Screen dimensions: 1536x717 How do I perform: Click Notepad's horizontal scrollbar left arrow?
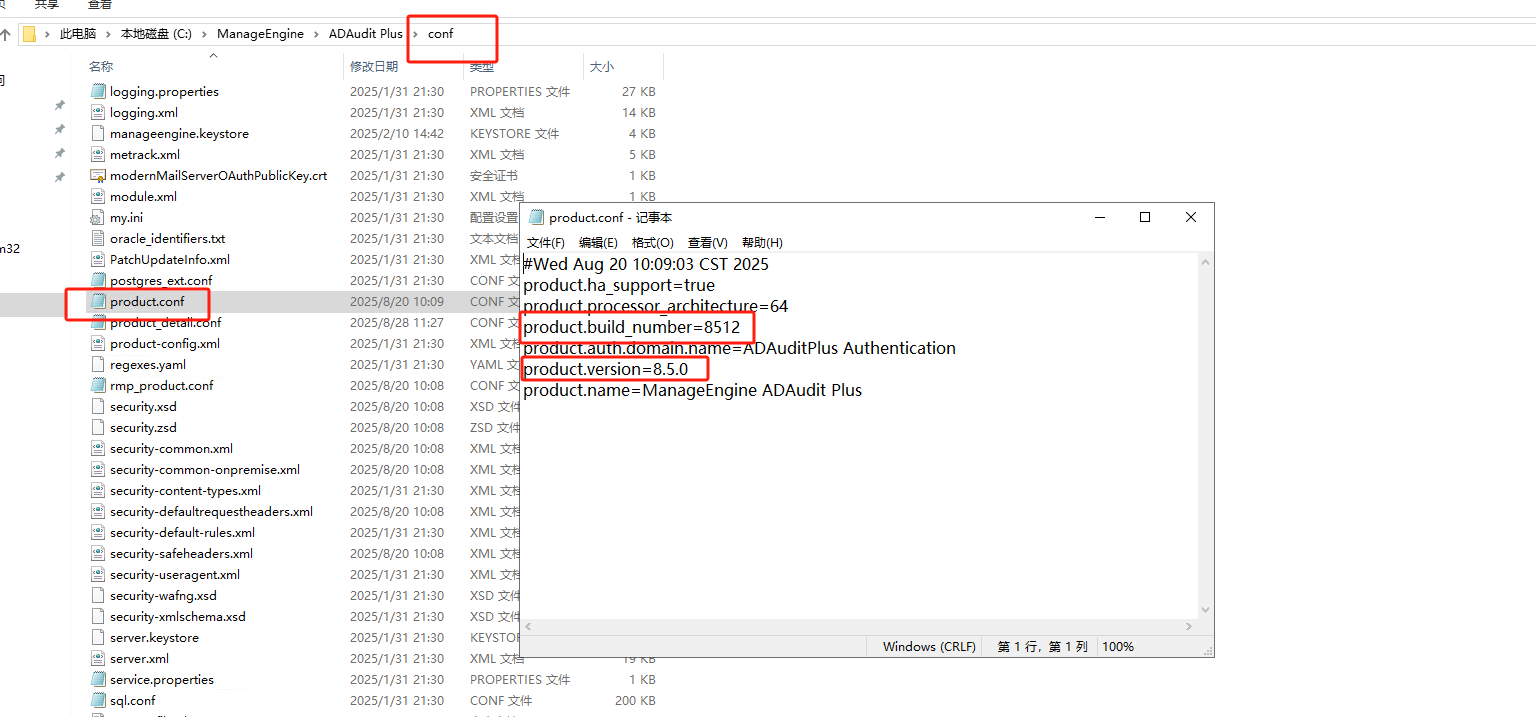(x=528, y=627)
